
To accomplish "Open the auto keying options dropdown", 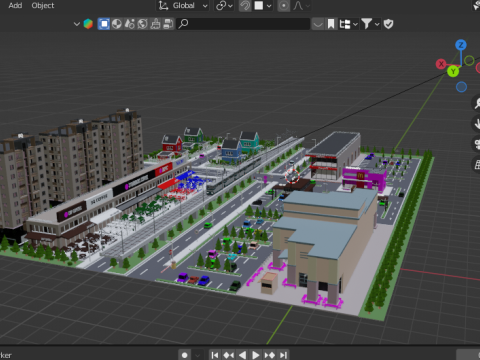I will (x=198, y=355).
